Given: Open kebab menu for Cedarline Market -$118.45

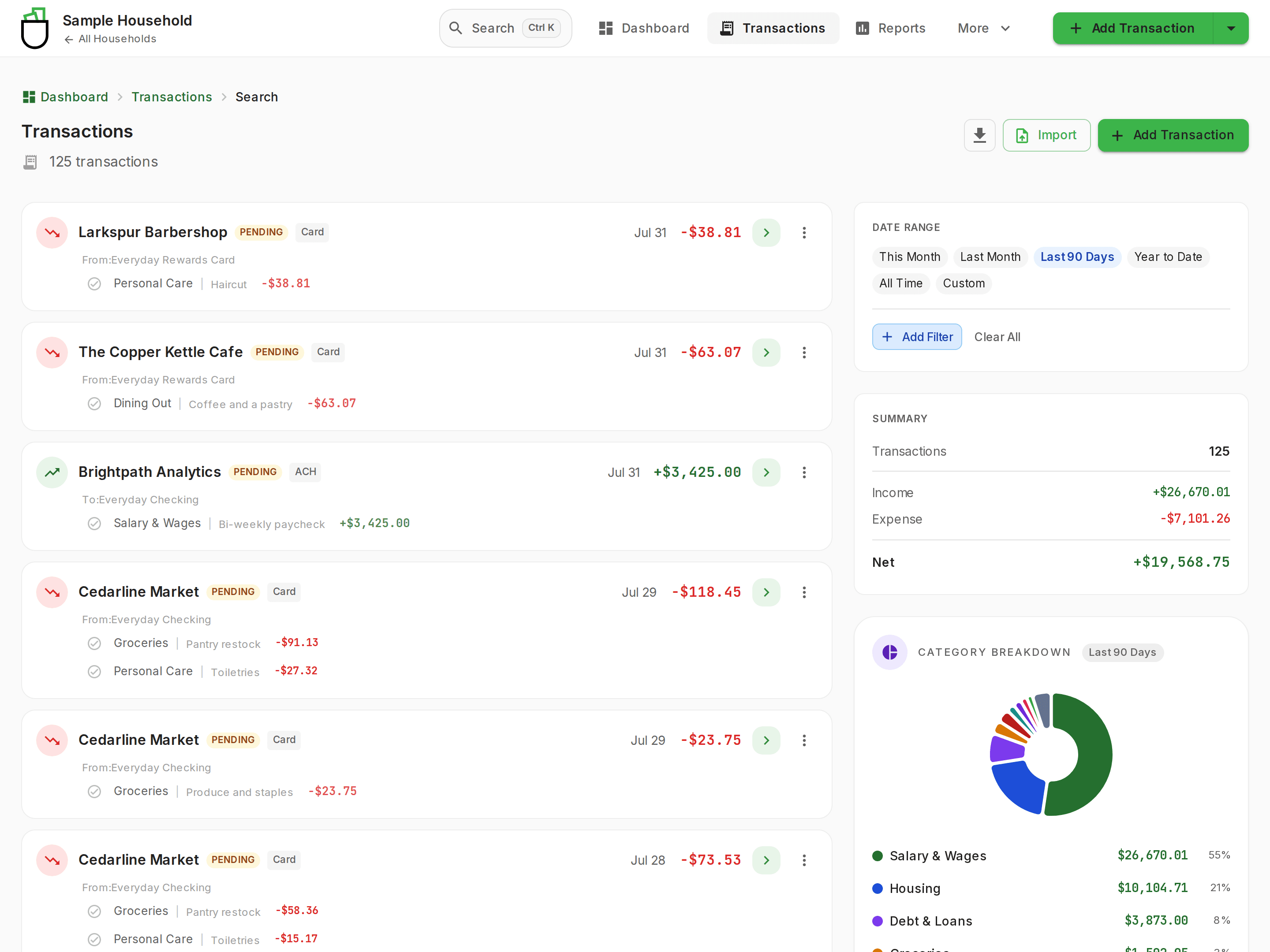Looking at the screenshot, I should click(804, 592).
